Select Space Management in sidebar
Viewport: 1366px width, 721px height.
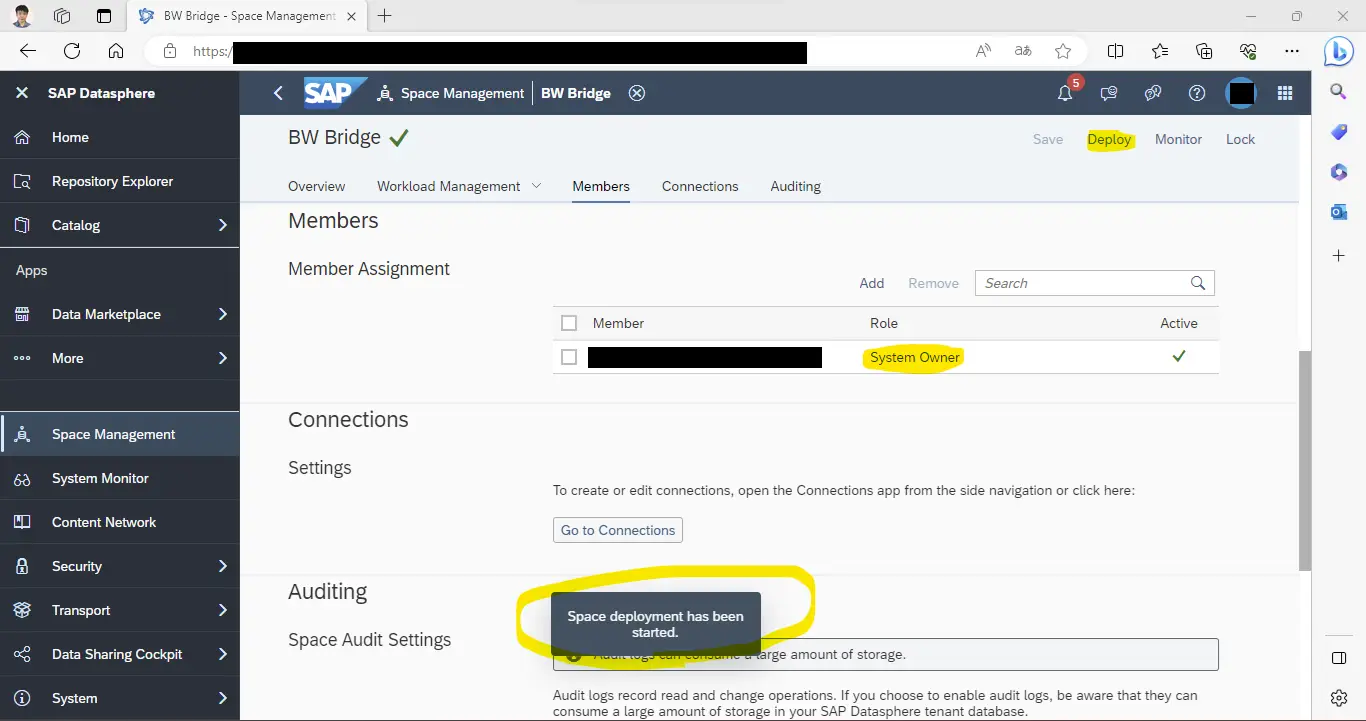[x=120, y=434]
